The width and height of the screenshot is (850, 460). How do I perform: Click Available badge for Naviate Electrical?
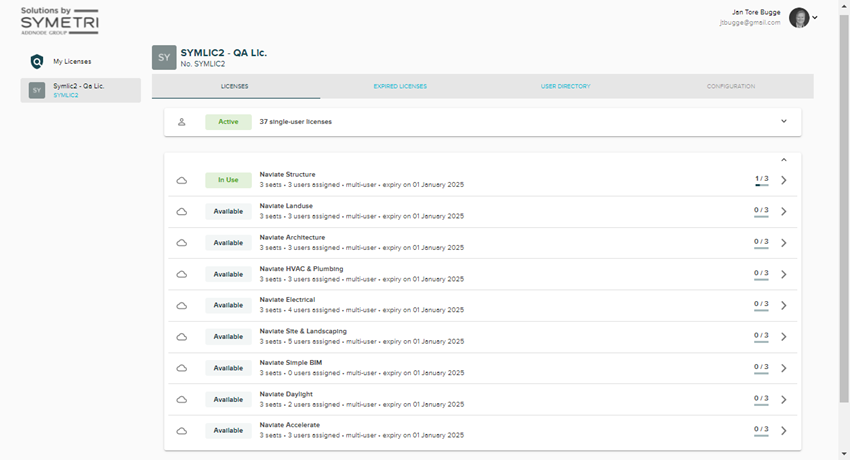pyautogui.click(x=228, y=305)
